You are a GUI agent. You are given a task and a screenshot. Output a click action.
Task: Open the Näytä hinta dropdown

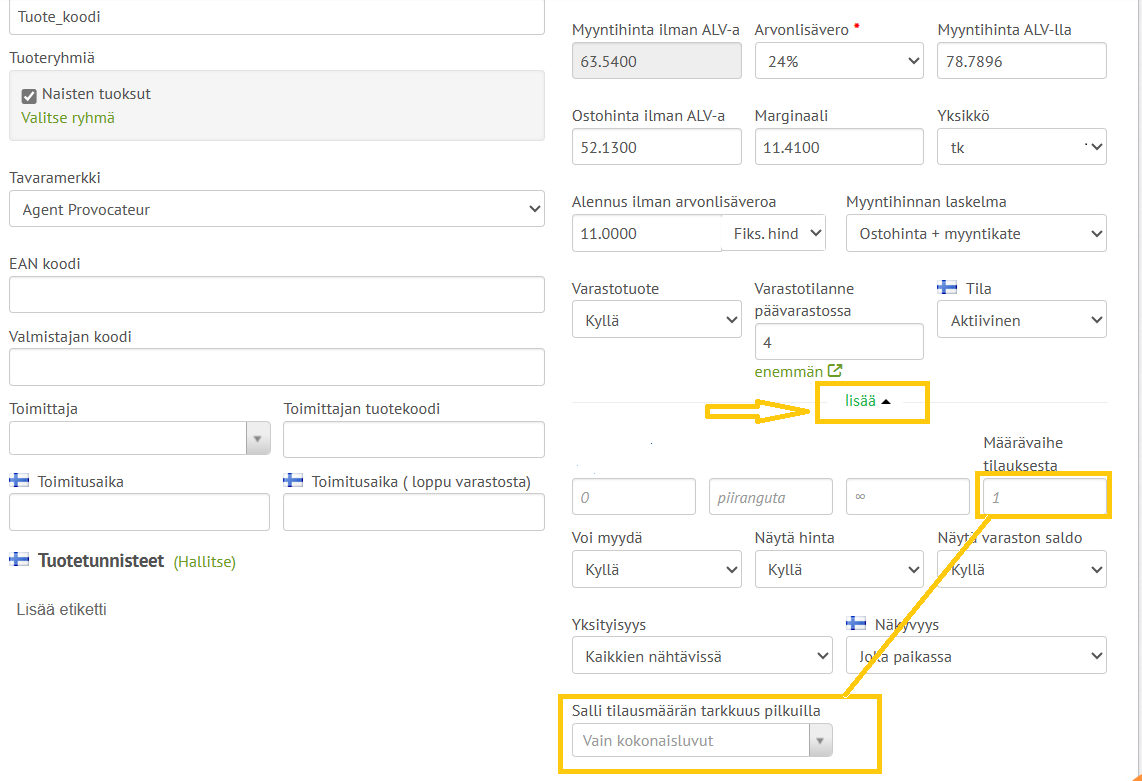click(839, 569)
